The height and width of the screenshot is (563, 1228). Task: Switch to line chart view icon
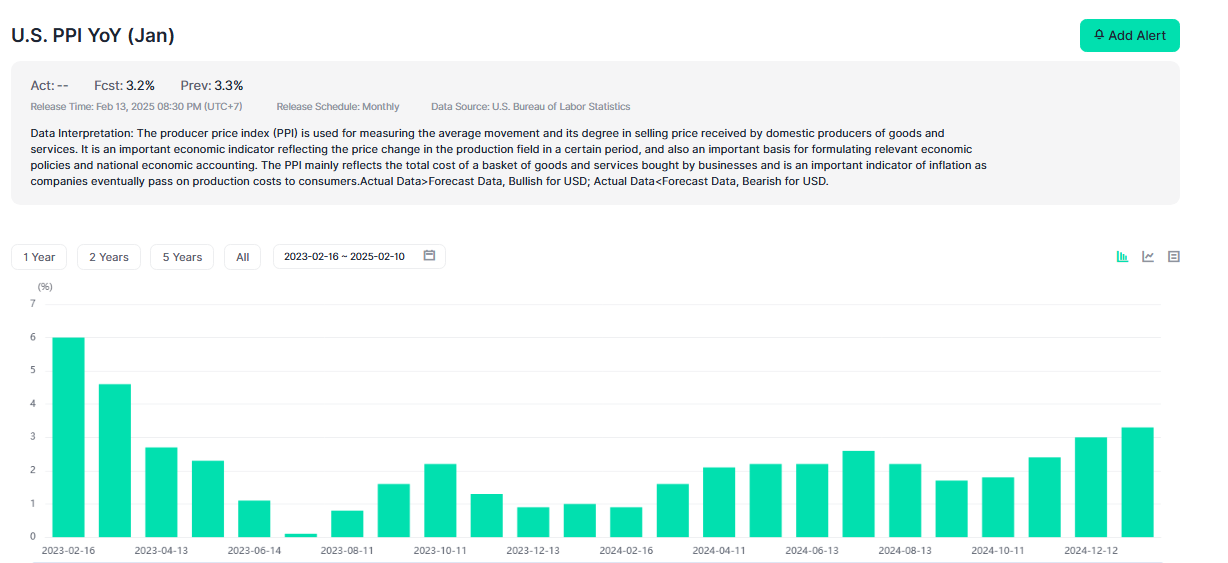click(x=1148, y=257)
